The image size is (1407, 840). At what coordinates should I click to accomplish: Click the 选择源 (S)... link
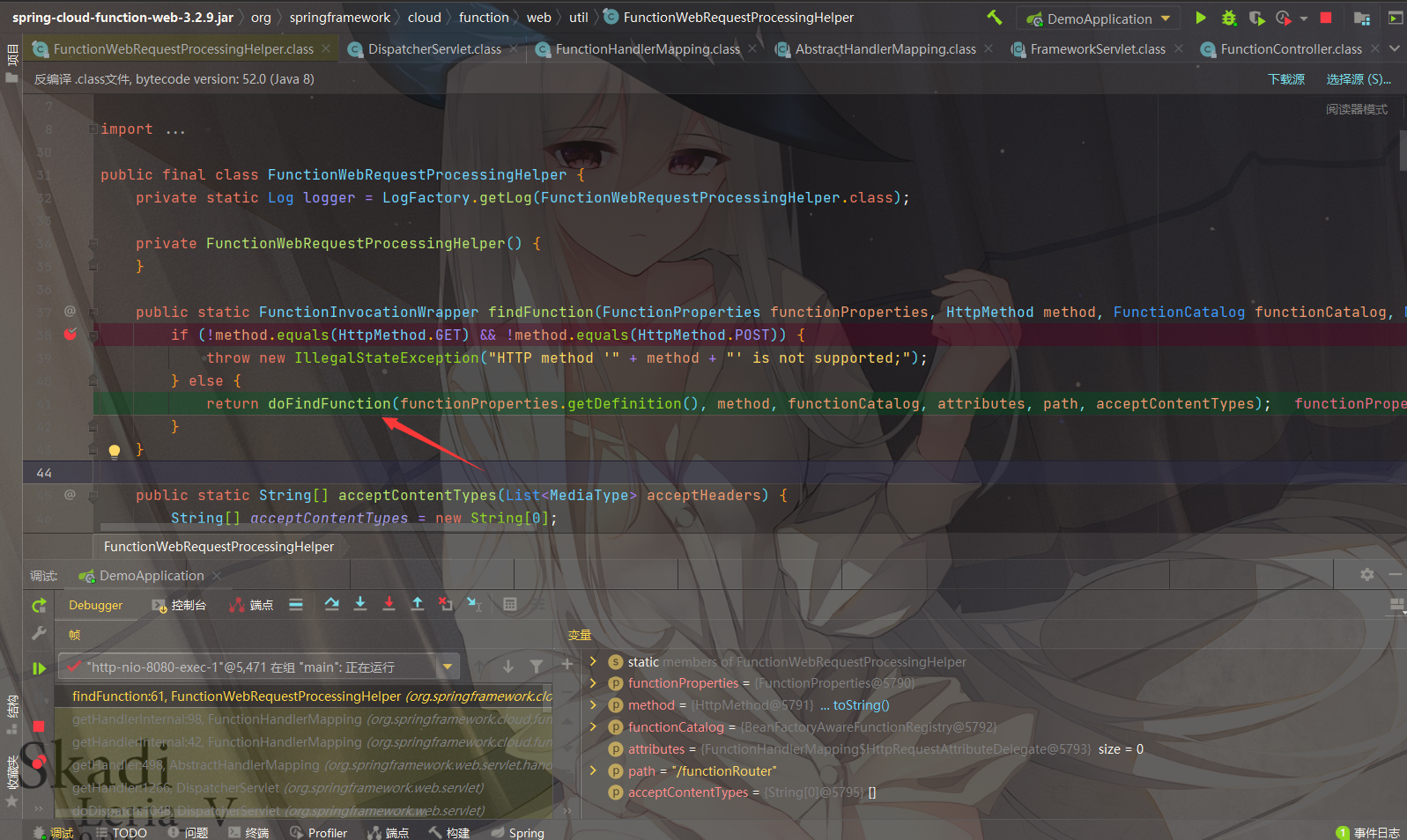(1359, 79)
